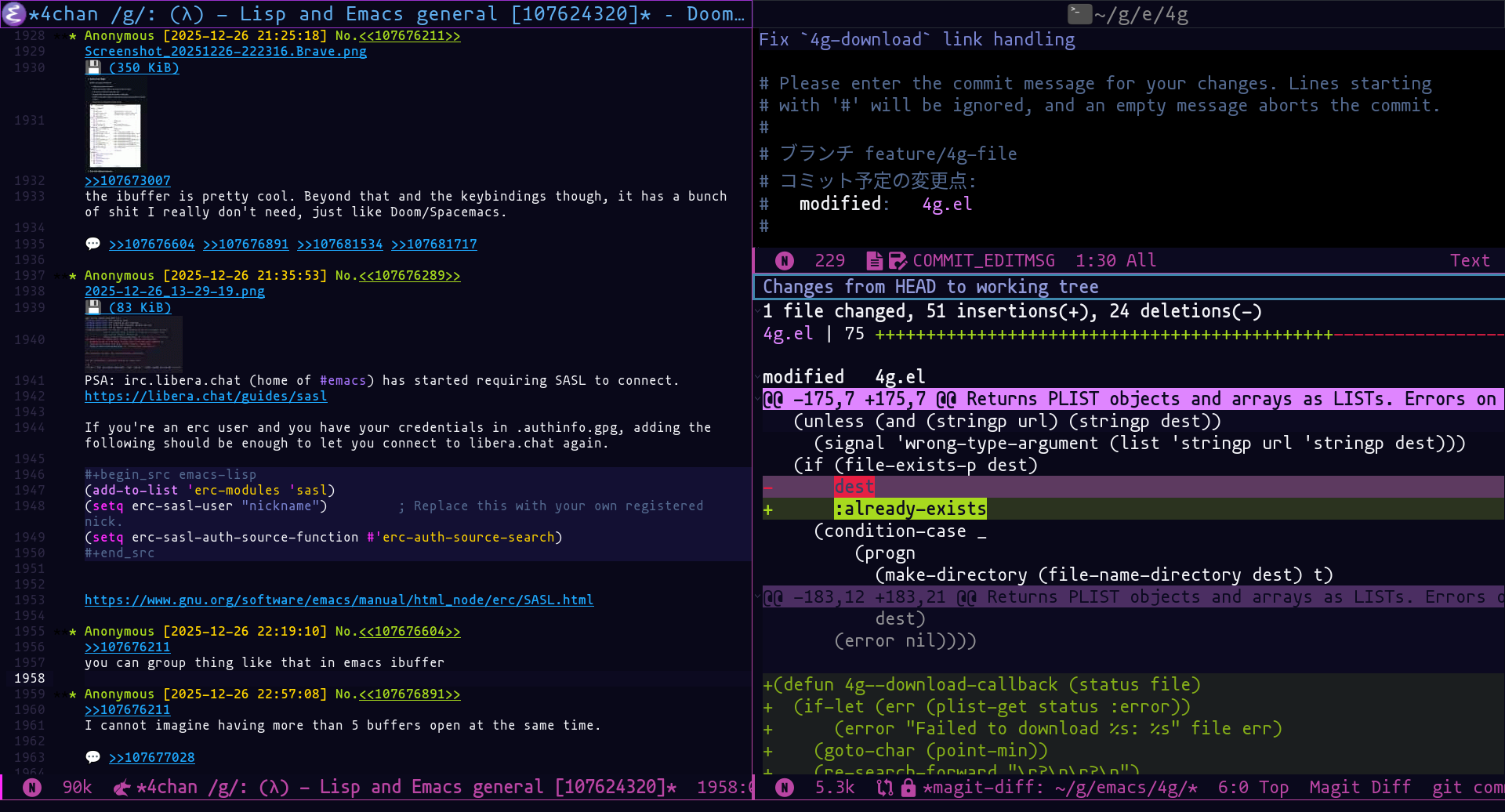Open the gnu.org erc SASL manual link
Viewport: 1505px width, 812px height.
(x=339, y=600)
